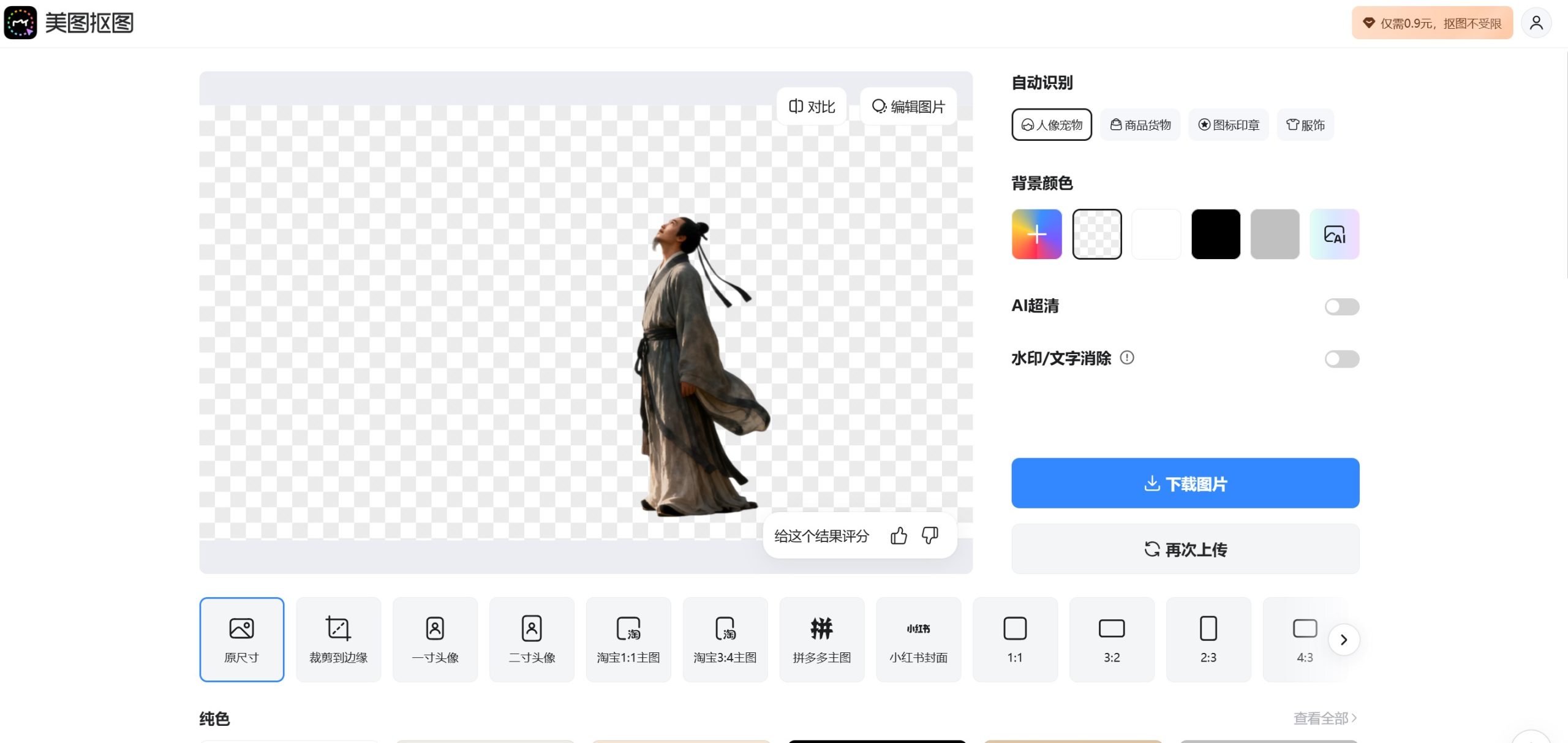1568x743 pixels.
Task: Open the account profile icon
Action: pos(1536,22)
